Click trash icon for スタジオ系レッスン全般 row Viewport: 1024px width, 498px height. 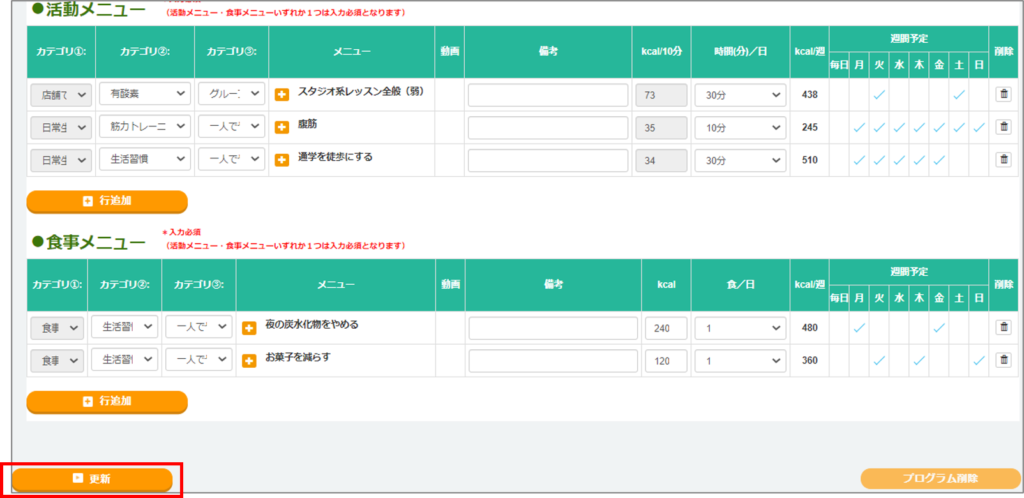pos(1003,94)
